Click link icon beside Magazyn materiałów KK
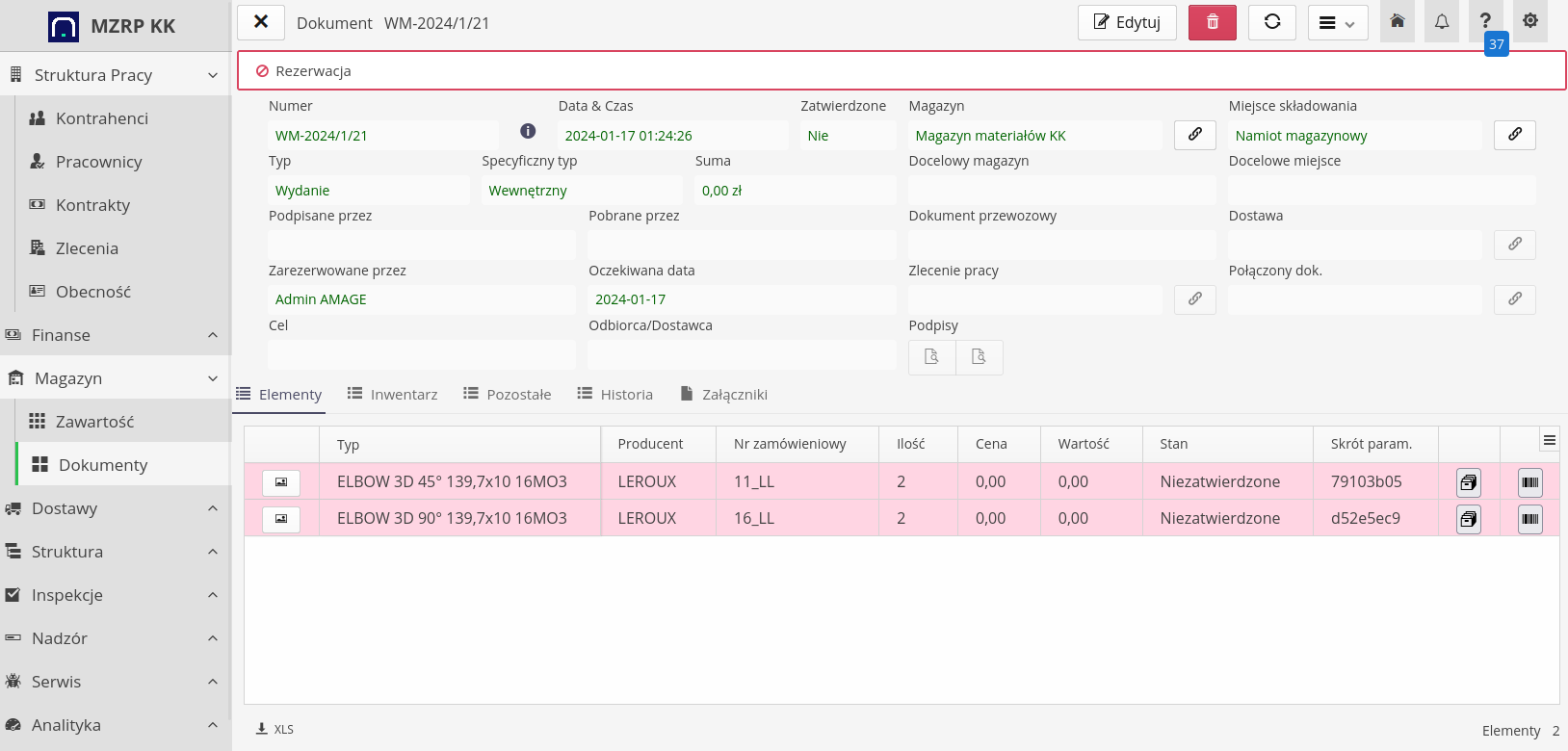The height and width of the screenshot is (751, 1568). (x=1194, y=135)
